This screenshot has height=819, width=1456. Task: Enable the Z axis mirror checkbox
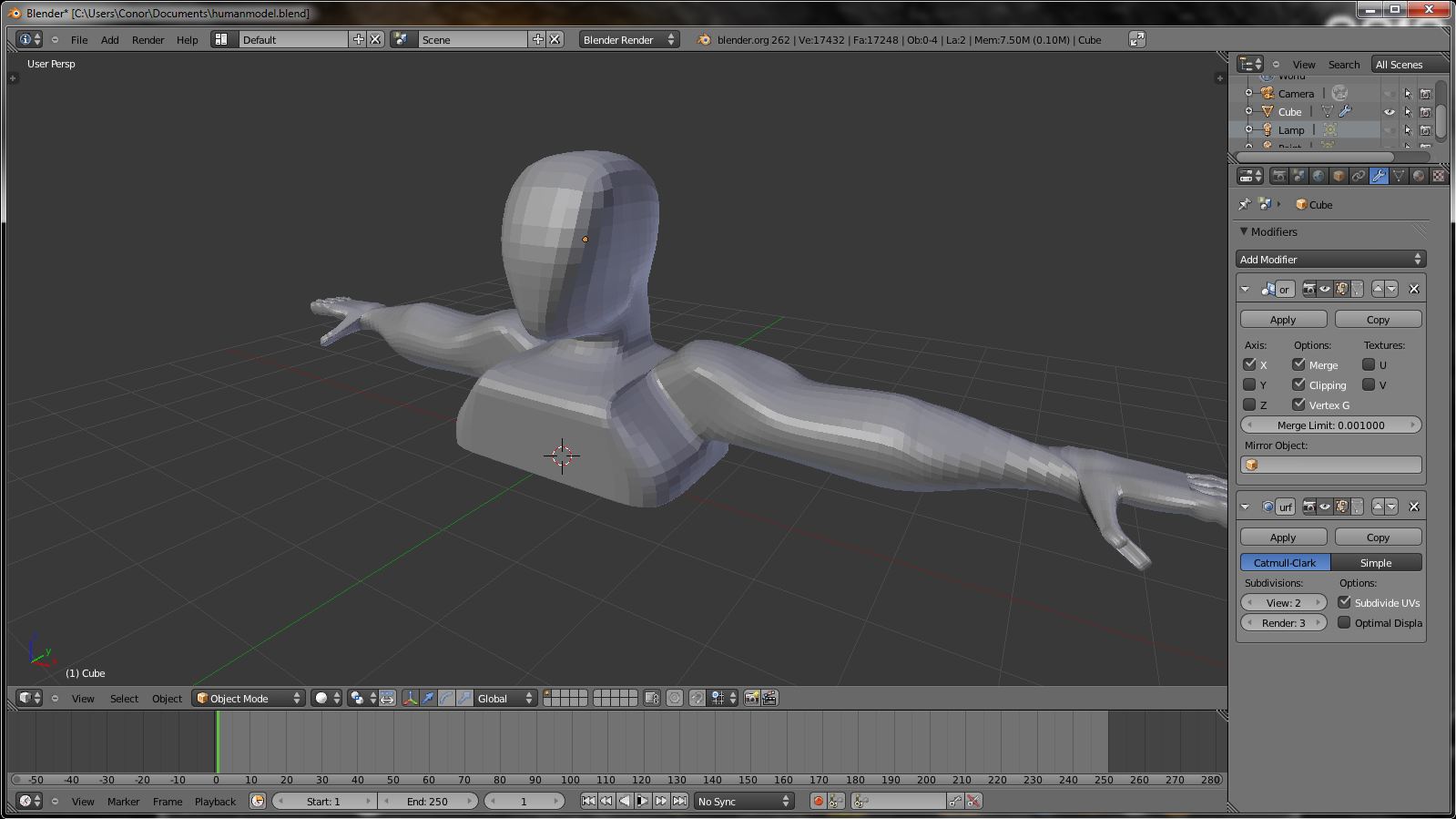(1249, 404)
